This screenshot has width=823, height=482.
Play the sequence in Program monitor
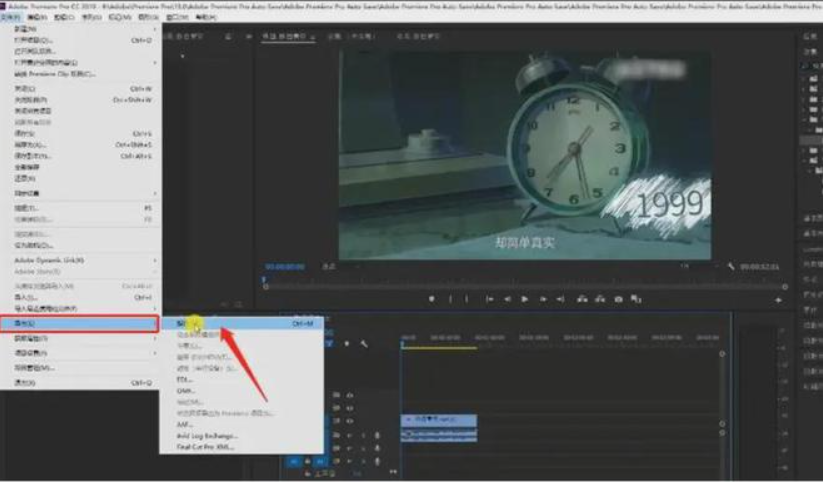click(x=524, y=299)
